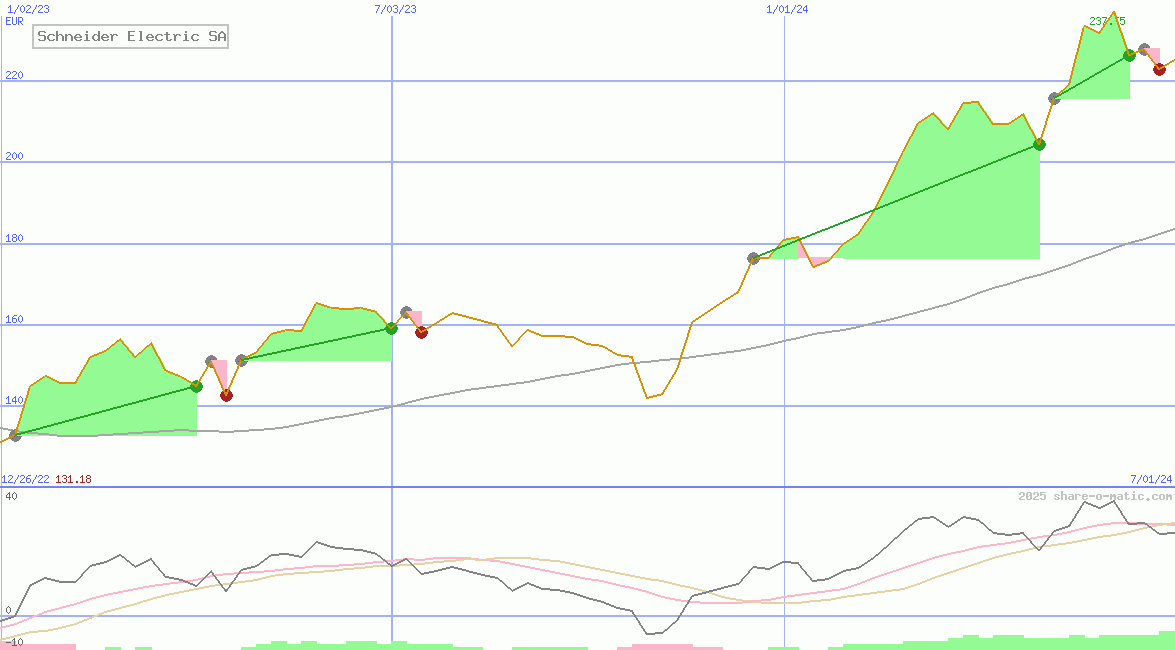Viewport: 1175px width, 650px height.
Task: Click the 7/01/24 end date label
Action: point(1150,479)
